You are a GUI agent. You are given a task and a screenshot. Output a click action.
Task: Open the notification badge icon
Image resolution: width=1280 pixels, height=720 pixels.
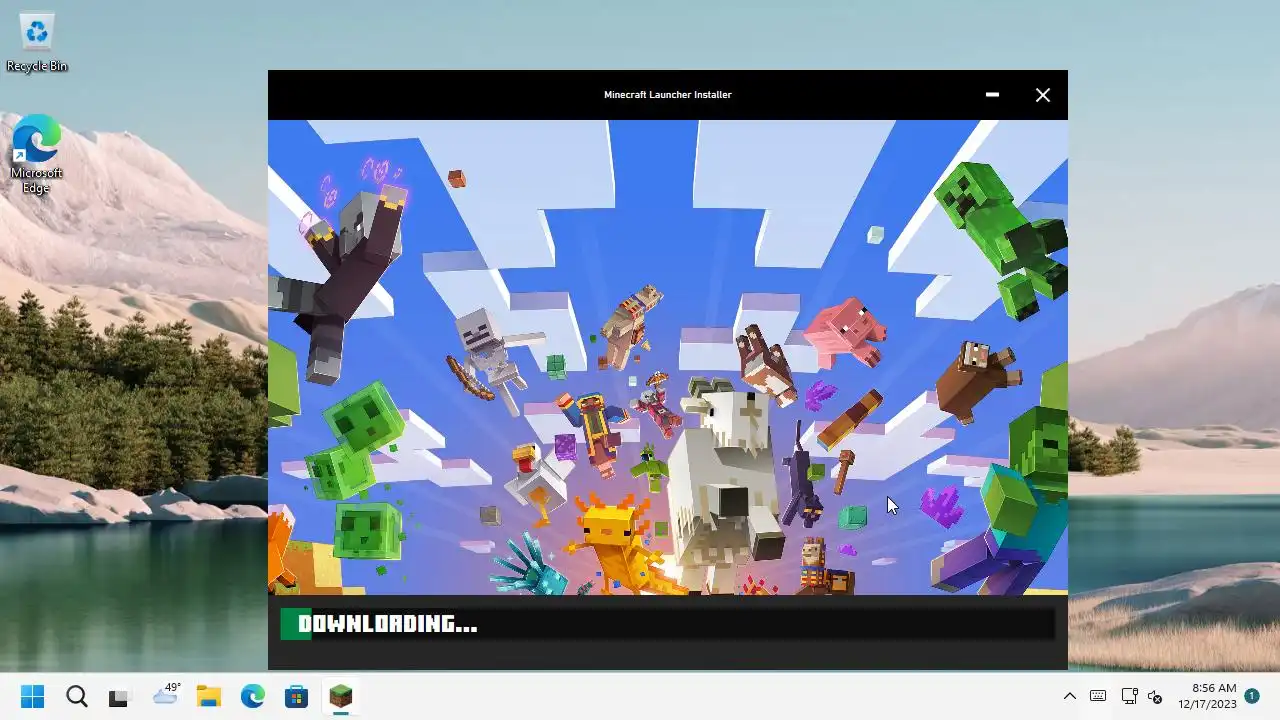pyautogui.click(x=1252, y=696)
